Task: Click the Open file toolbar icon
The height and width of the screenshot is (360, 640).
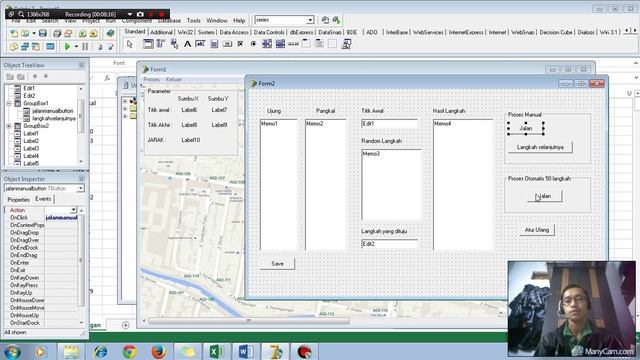Action: 25,33
